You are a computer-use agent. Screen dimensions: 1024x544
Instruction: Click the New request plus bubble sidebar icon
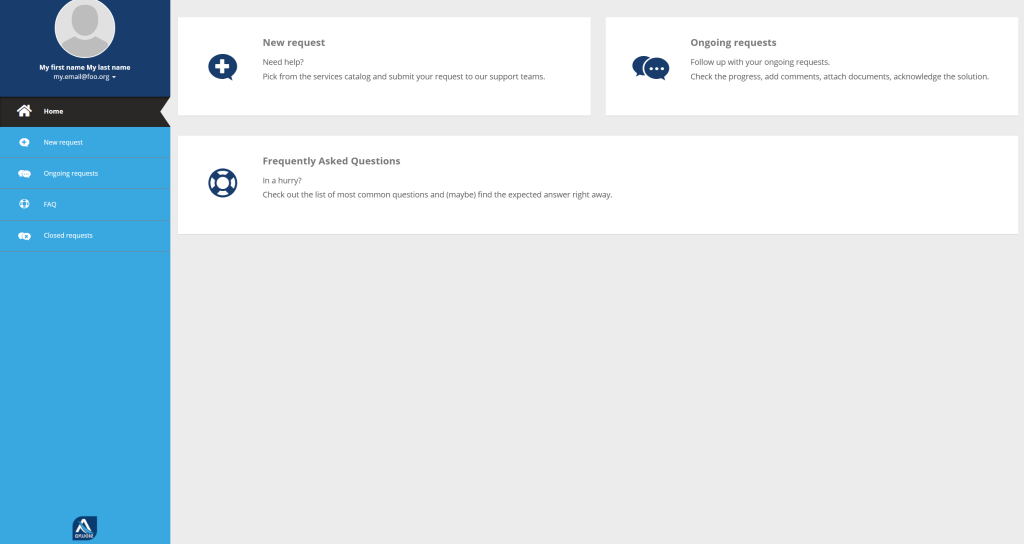click(x=24, y=142)
